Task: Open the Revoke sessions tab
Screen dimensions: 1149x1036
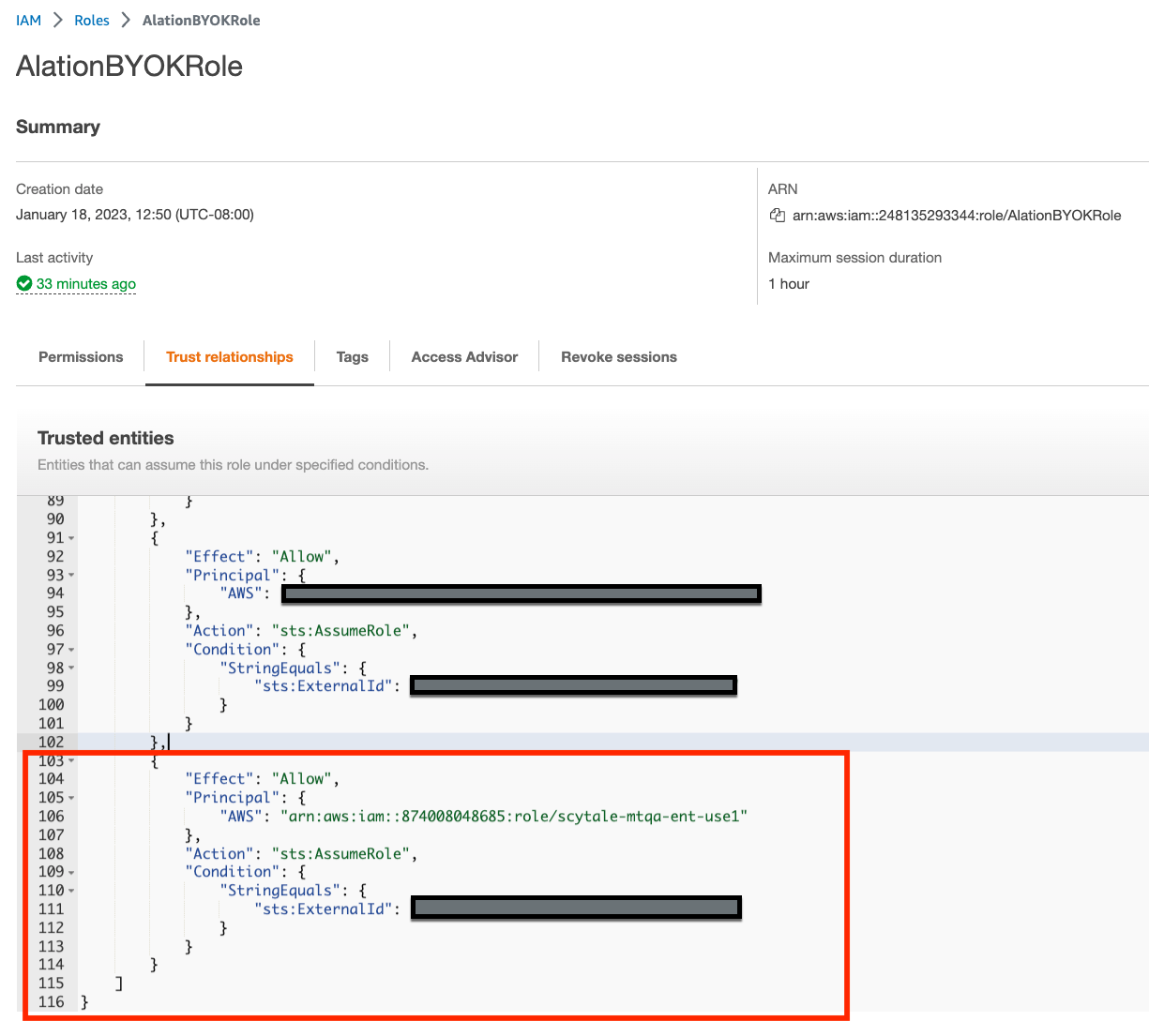Action: [x=619, y=356]
